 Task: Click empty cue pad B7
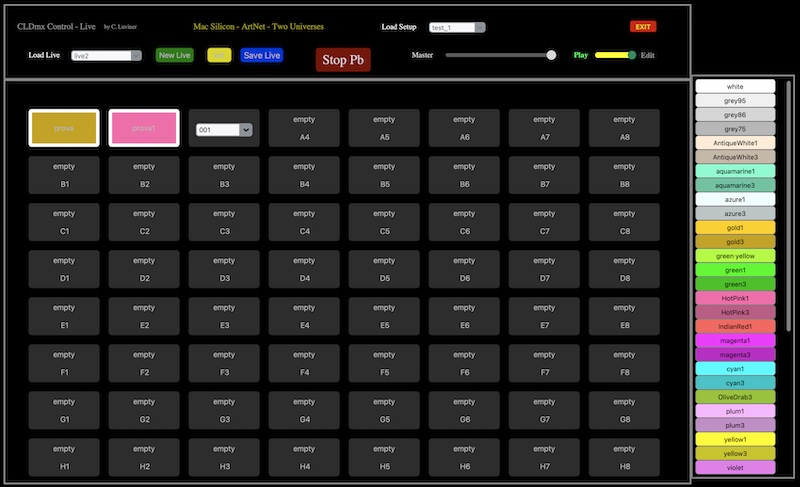point(544,175)
